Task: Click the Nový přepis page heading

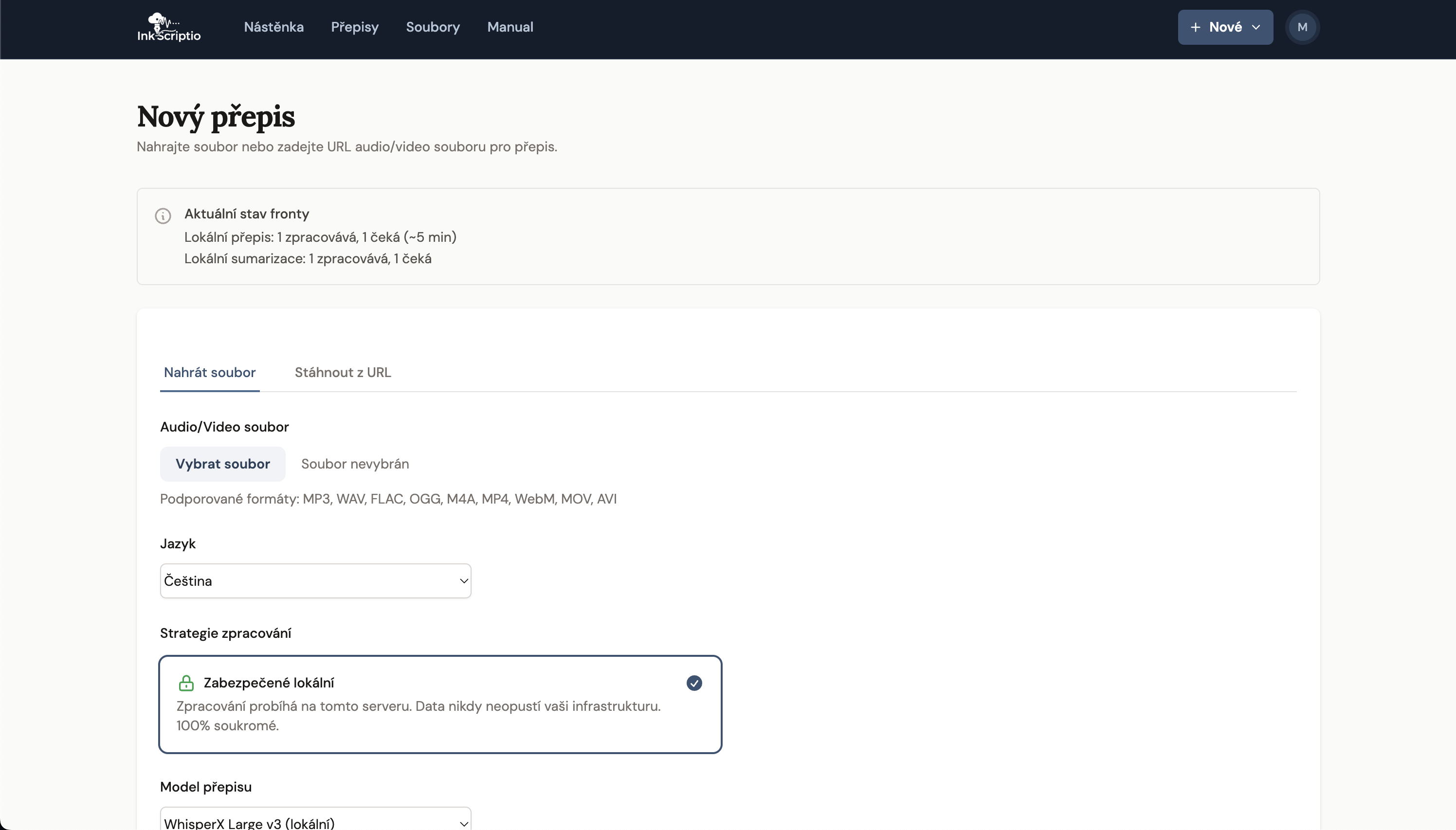Action: pyautogui.click(x=216, y=116)
